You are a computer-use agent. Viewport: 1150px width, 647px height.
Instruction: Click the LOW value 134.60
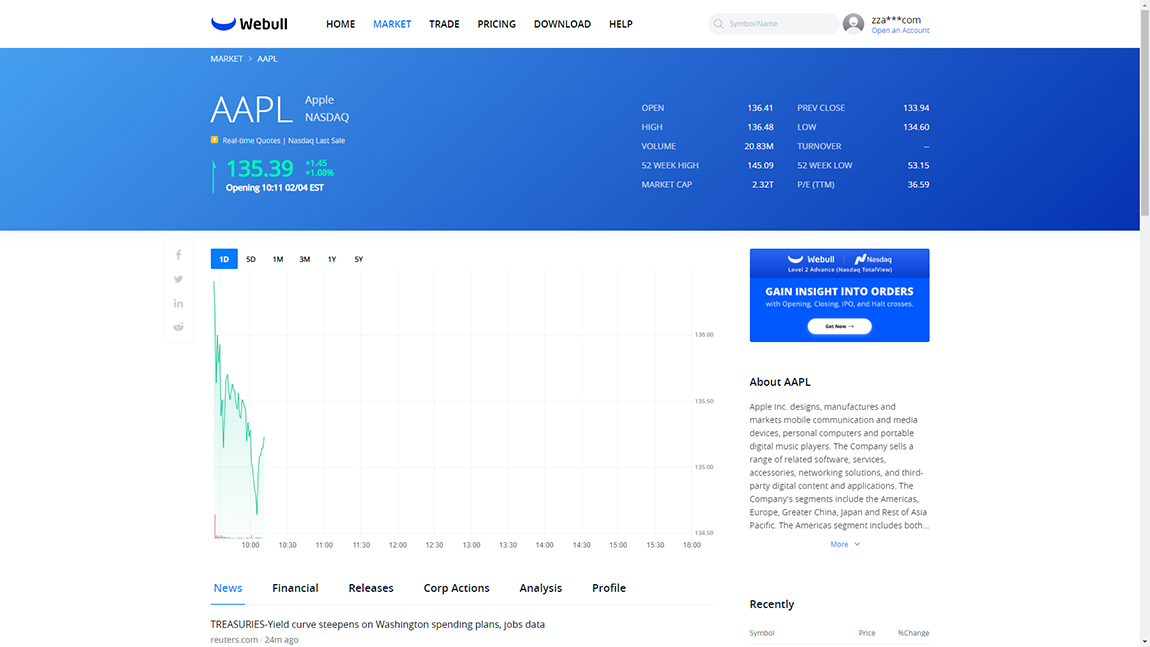[x=916, y=127]
